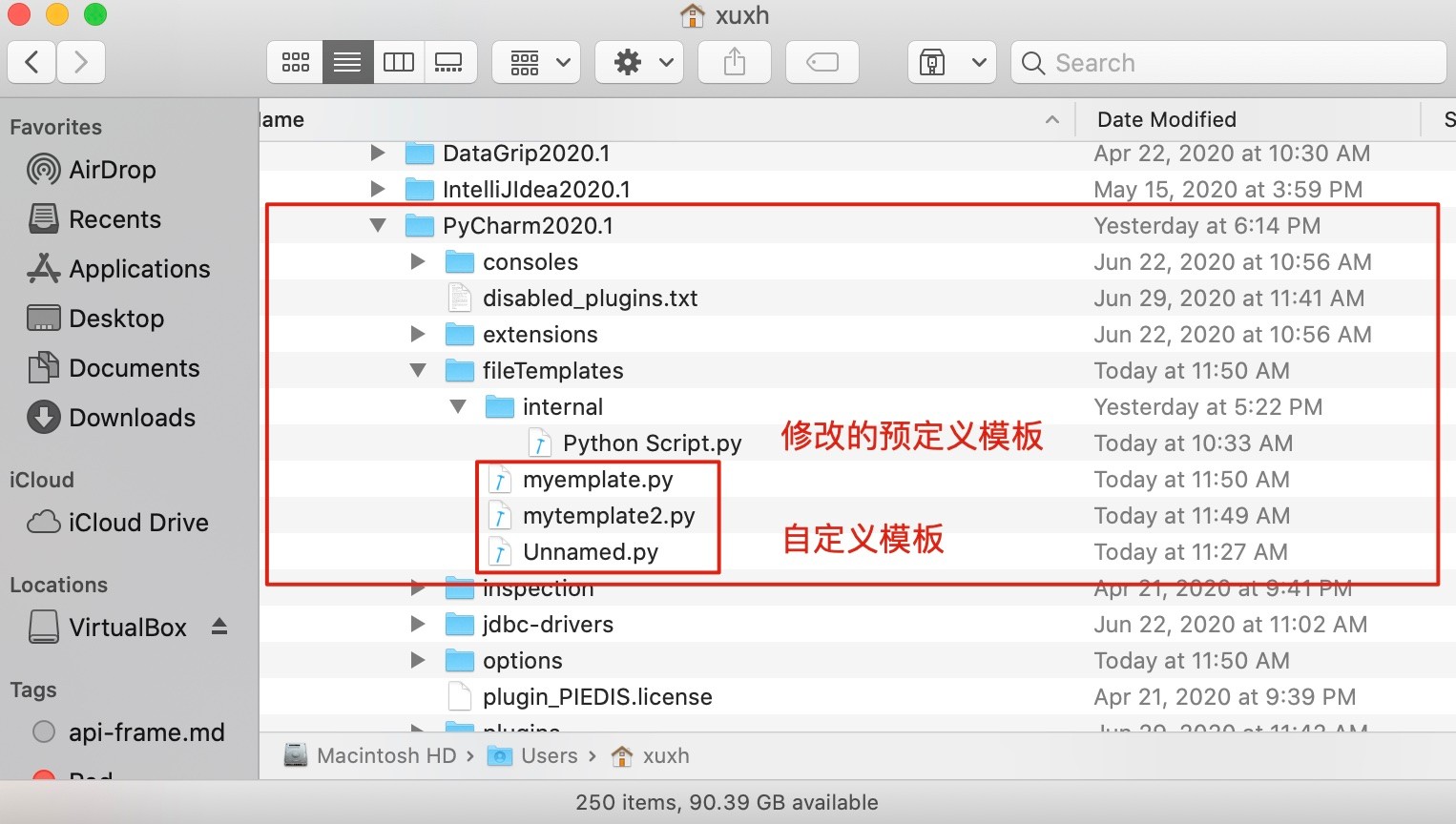Collapse the PyCharm2020.1 folder
The width and height of the screenshot is (1456, 824).
[378, 225]
